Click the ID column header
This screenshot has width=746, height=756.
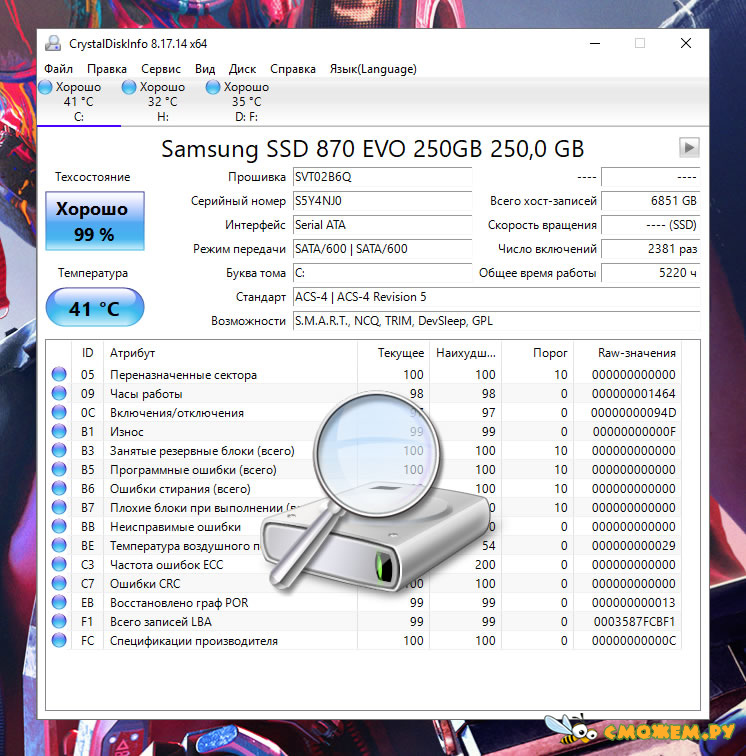87,353
